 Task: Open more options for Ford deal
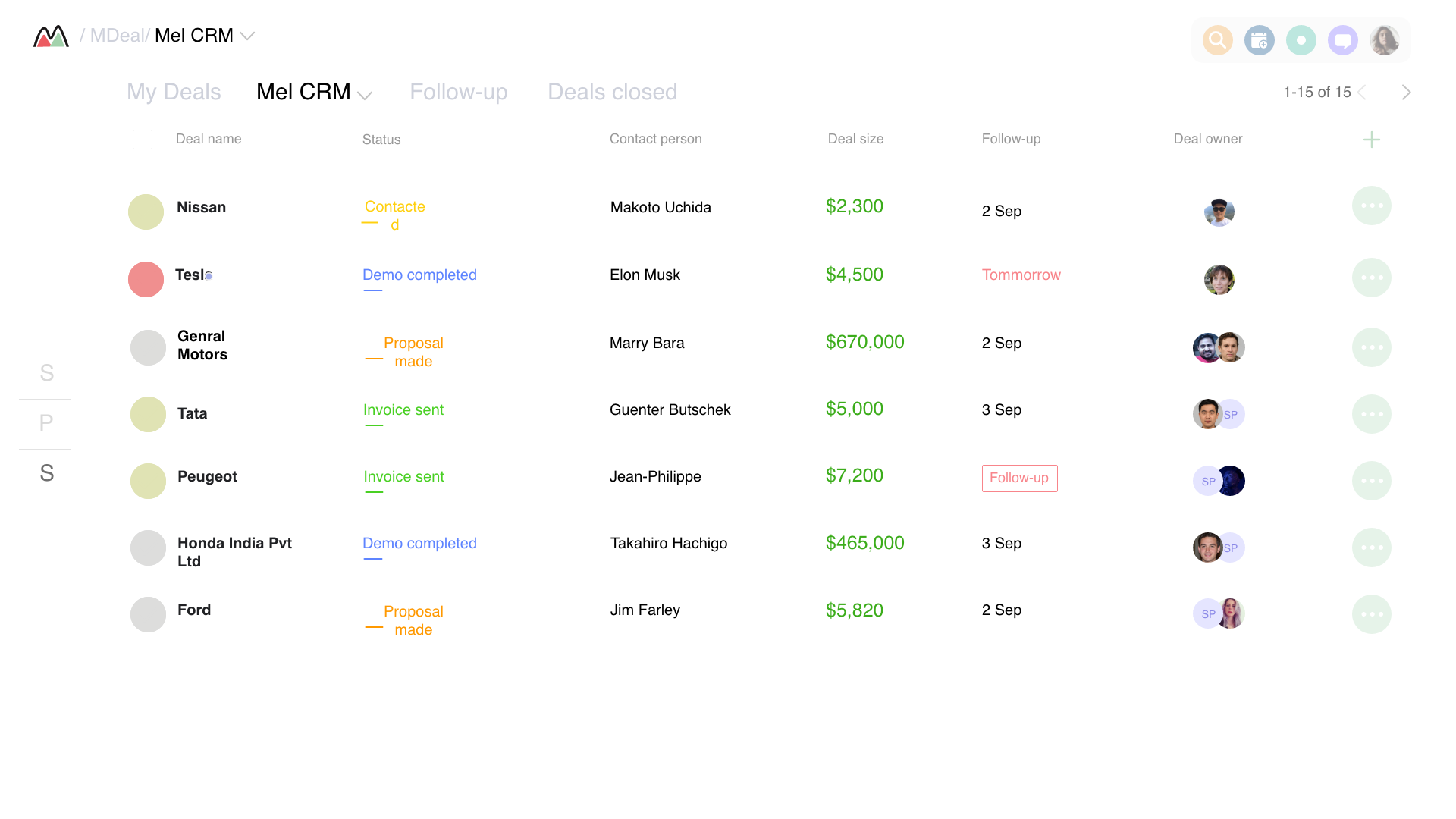[x=1372, y=614]
